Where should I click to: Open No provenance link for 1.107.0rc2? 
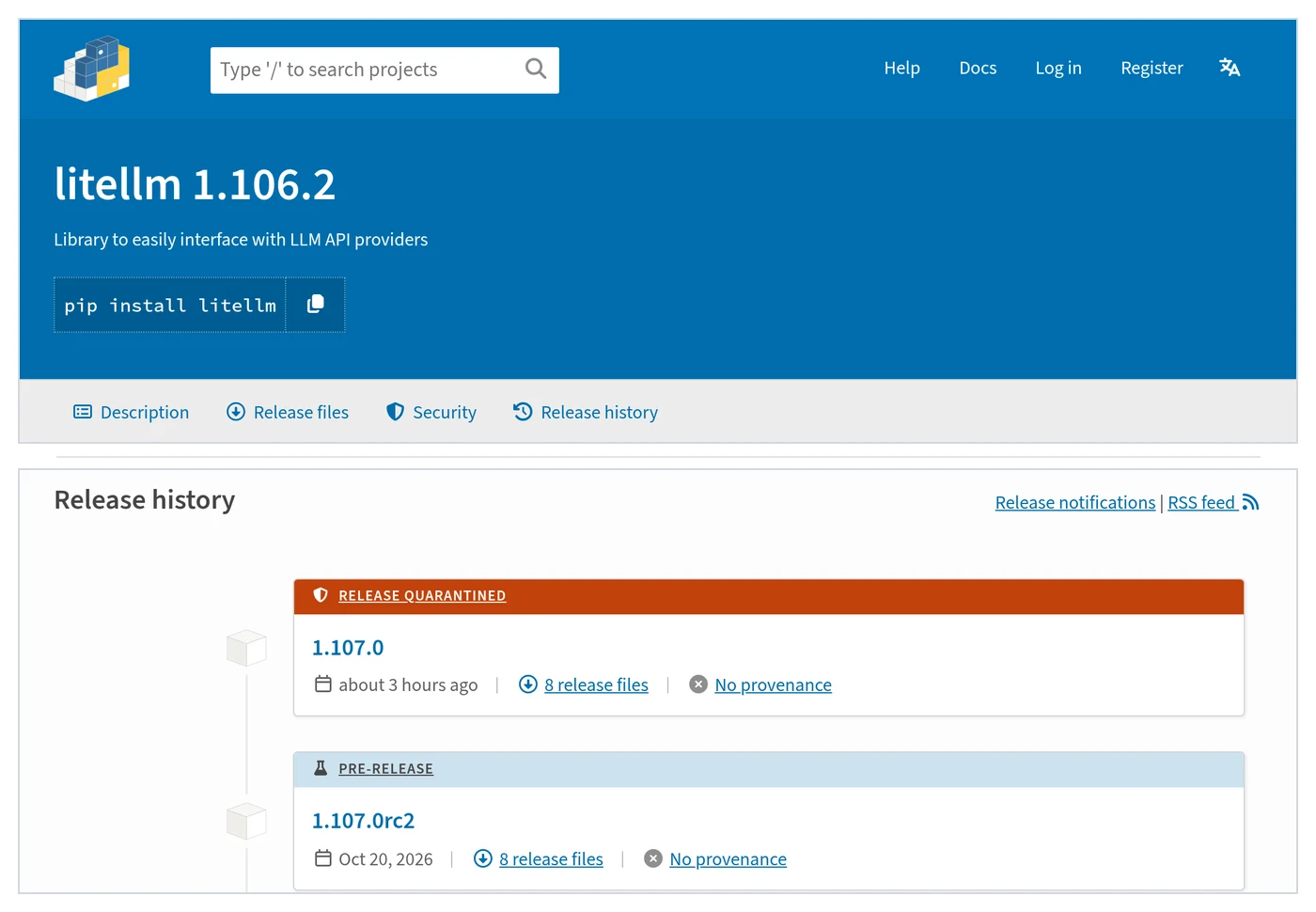(728, 858)
